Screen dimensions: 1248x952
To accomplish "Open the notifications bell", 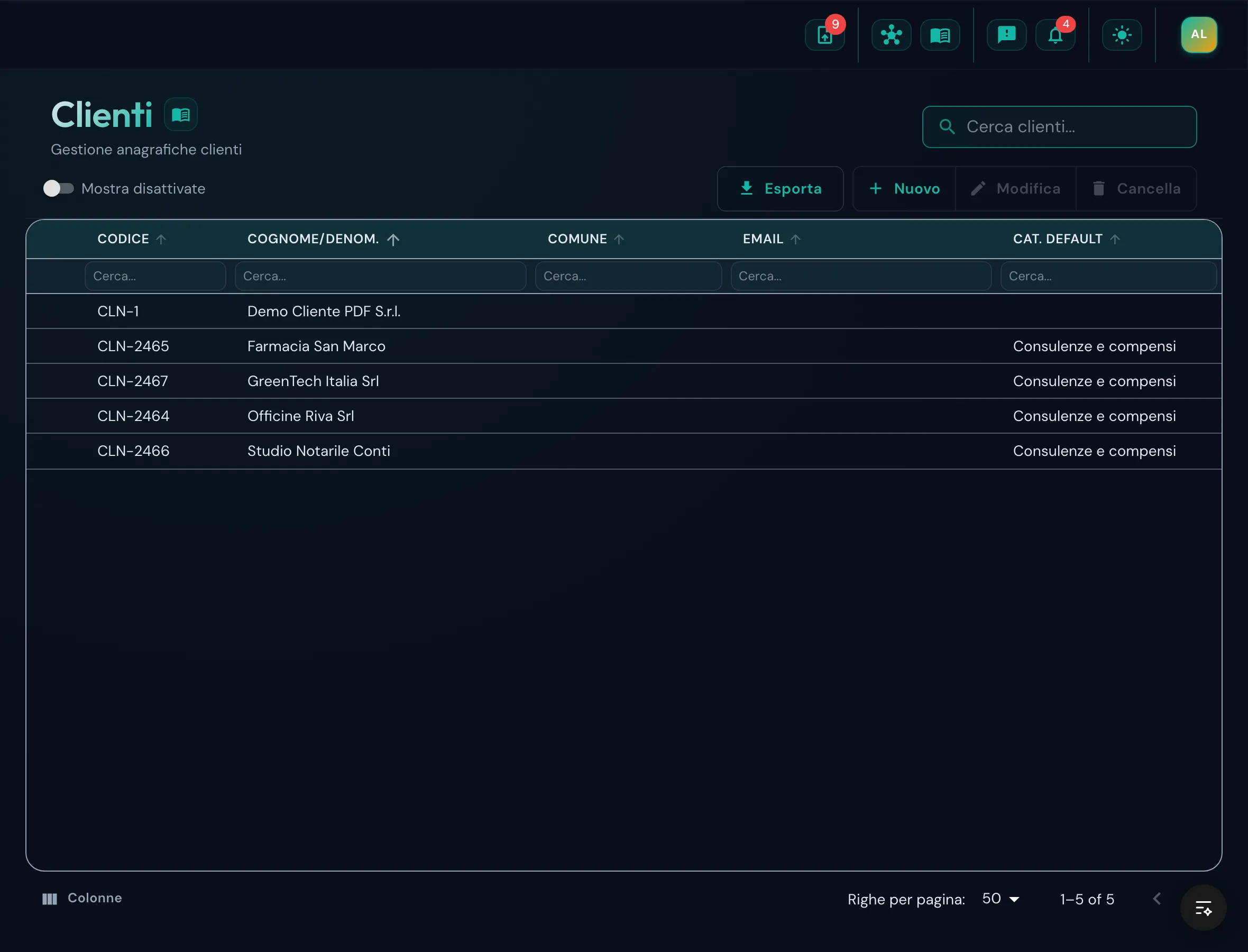I will [x=1055, y=35].
